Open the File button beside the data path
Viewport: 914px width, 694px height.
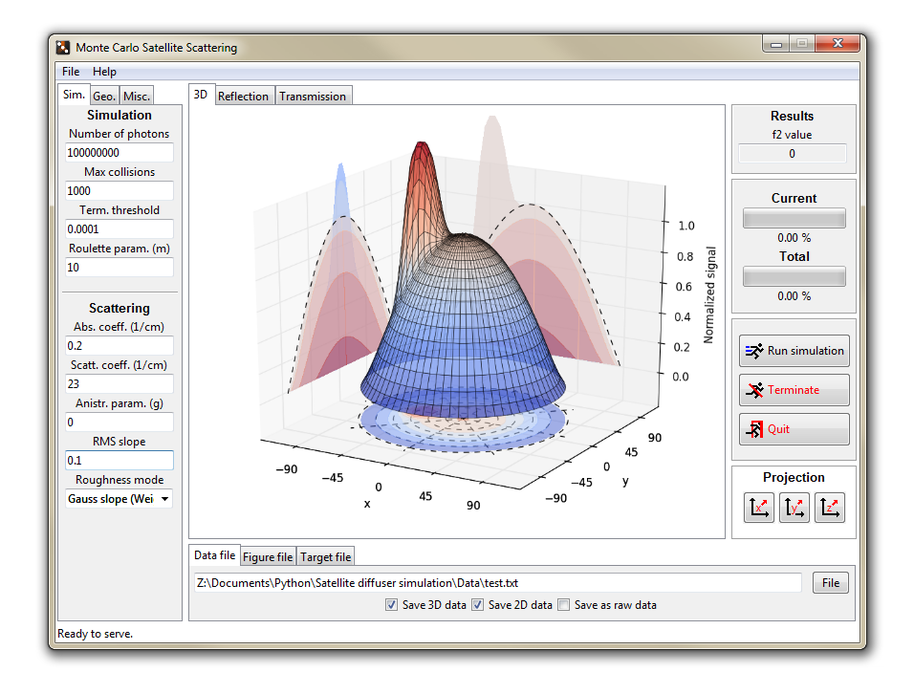[x=830, y=582]
